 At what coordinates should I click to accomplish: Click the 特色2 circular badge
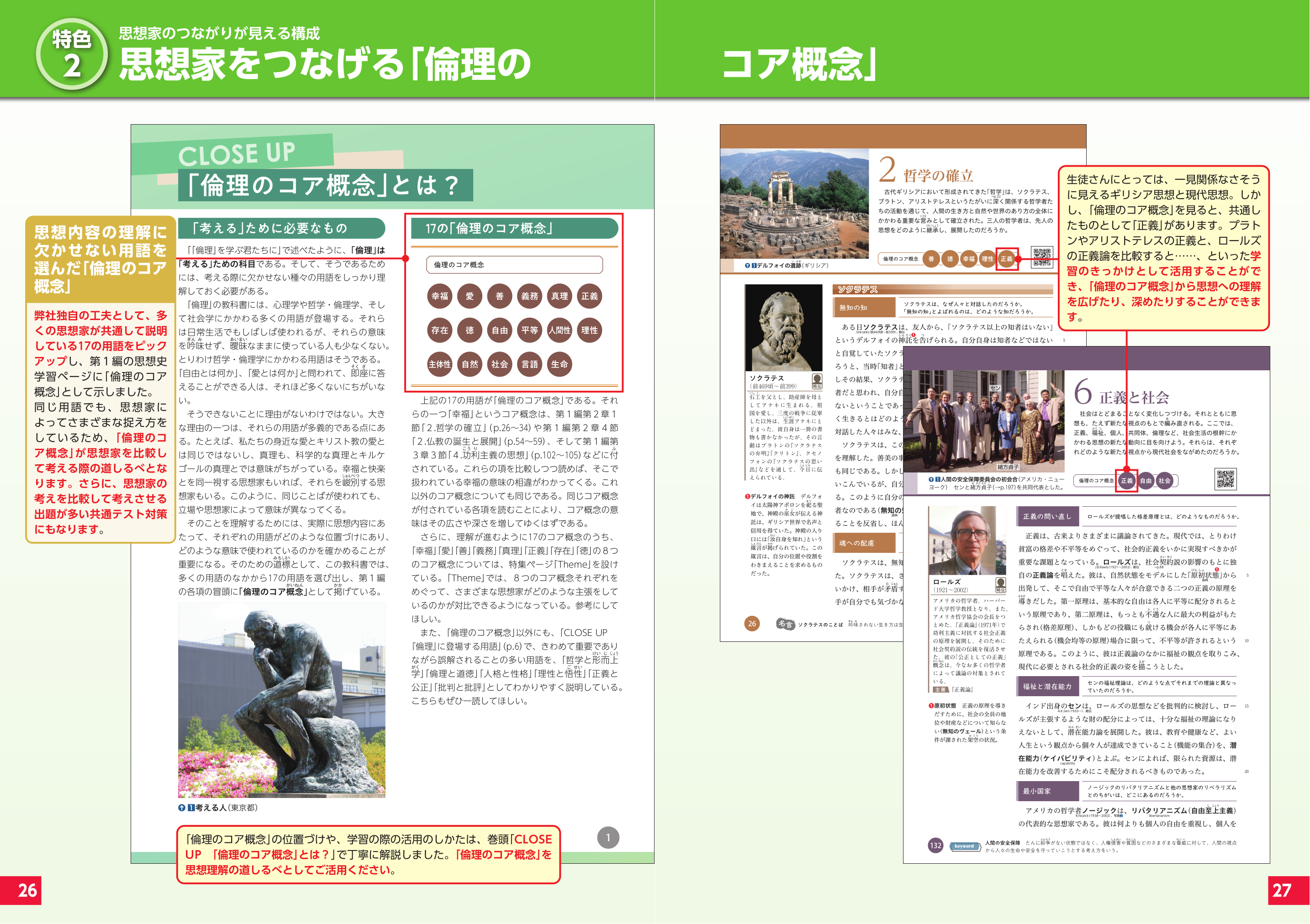click(x=72, y=53)
